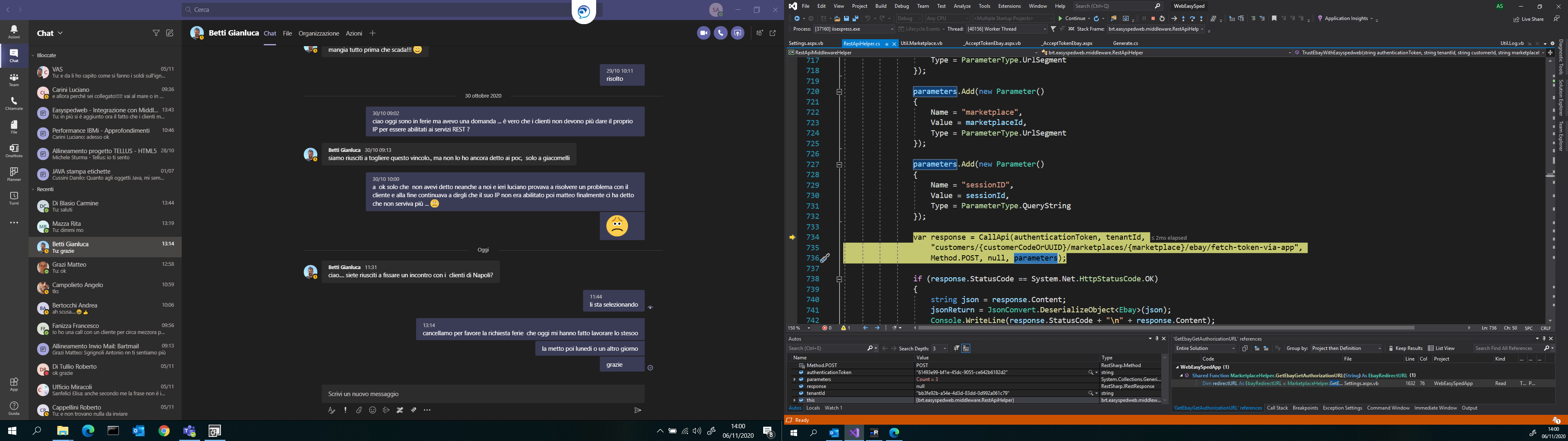The width and height of the screenshot is (1568, 441).
Task: Open emoji picker in message toolbar
Action: coord(372,410)
